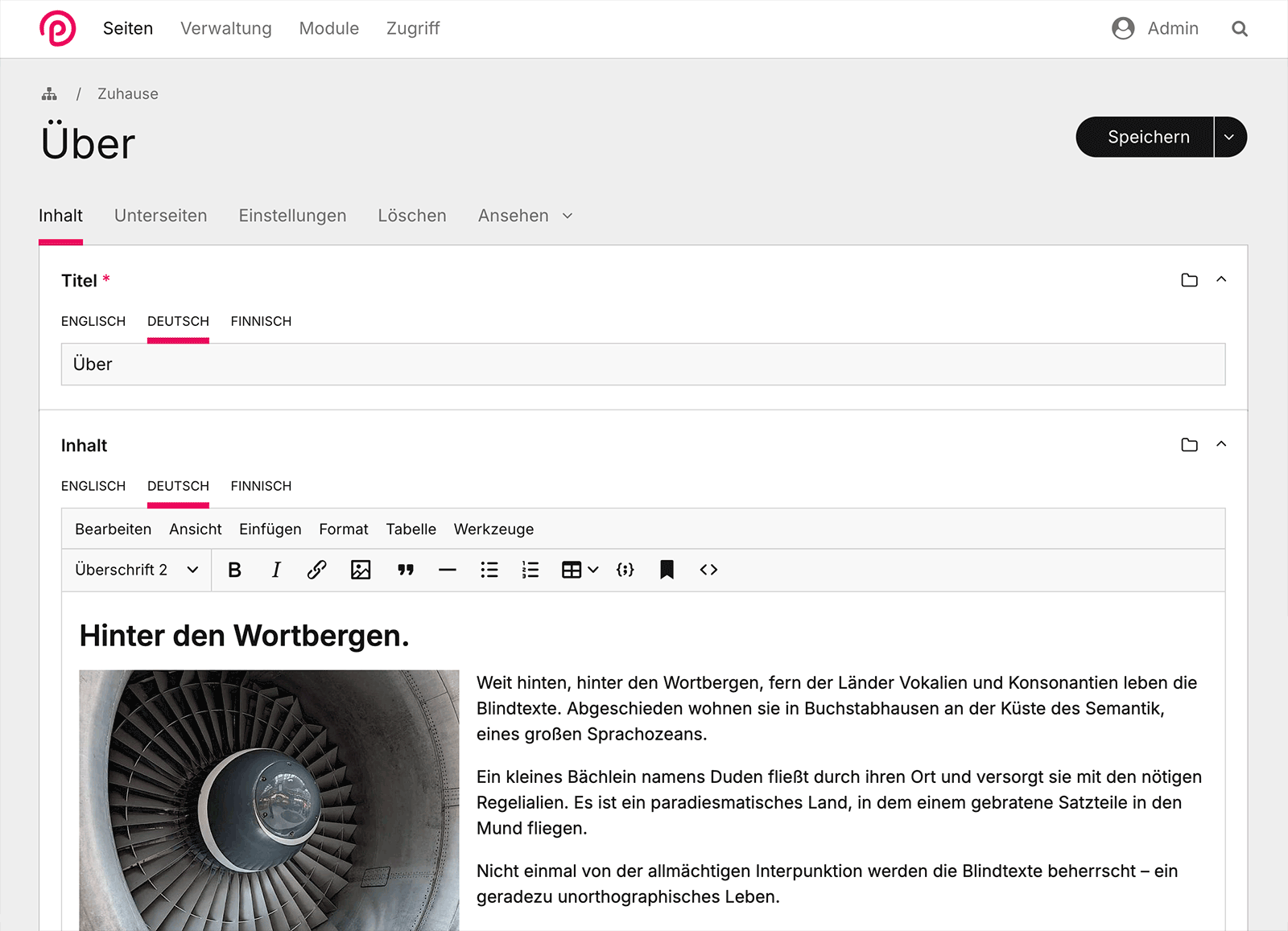Select ENGLISCH tab in Inhalt field

[93, 486]
